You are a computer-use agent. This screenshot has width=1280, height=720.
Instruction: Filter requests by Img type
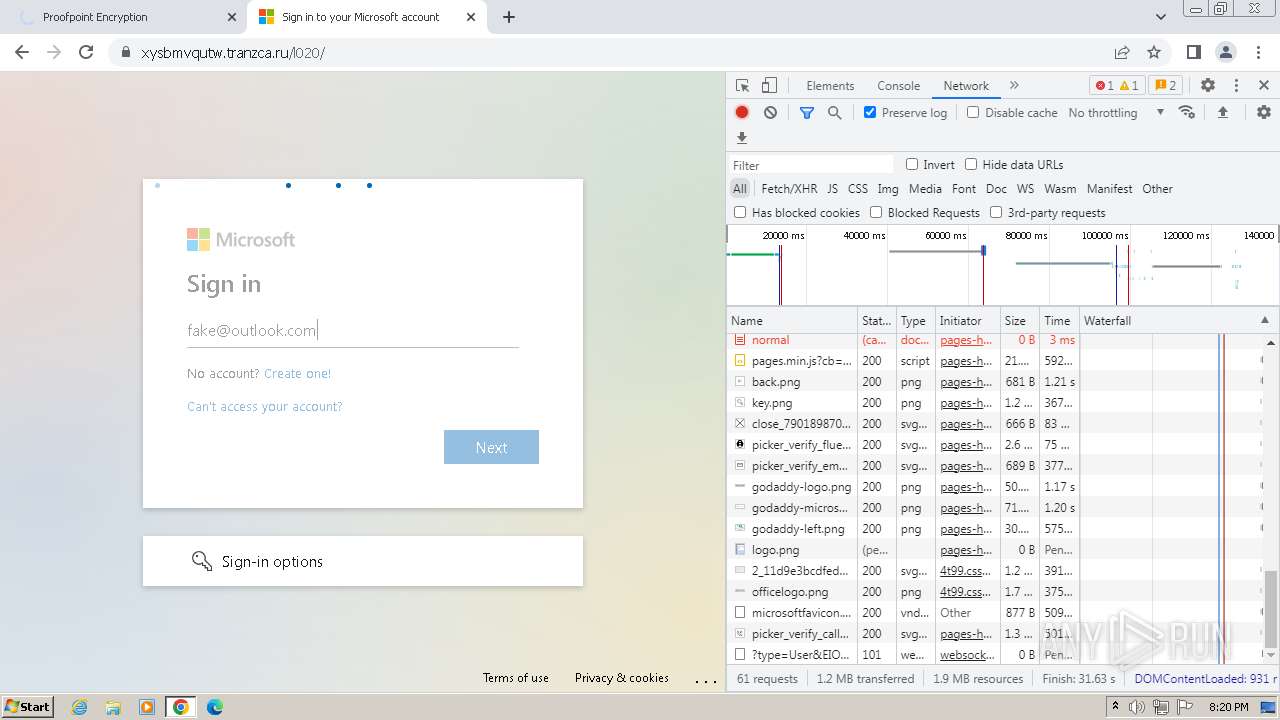888,188
